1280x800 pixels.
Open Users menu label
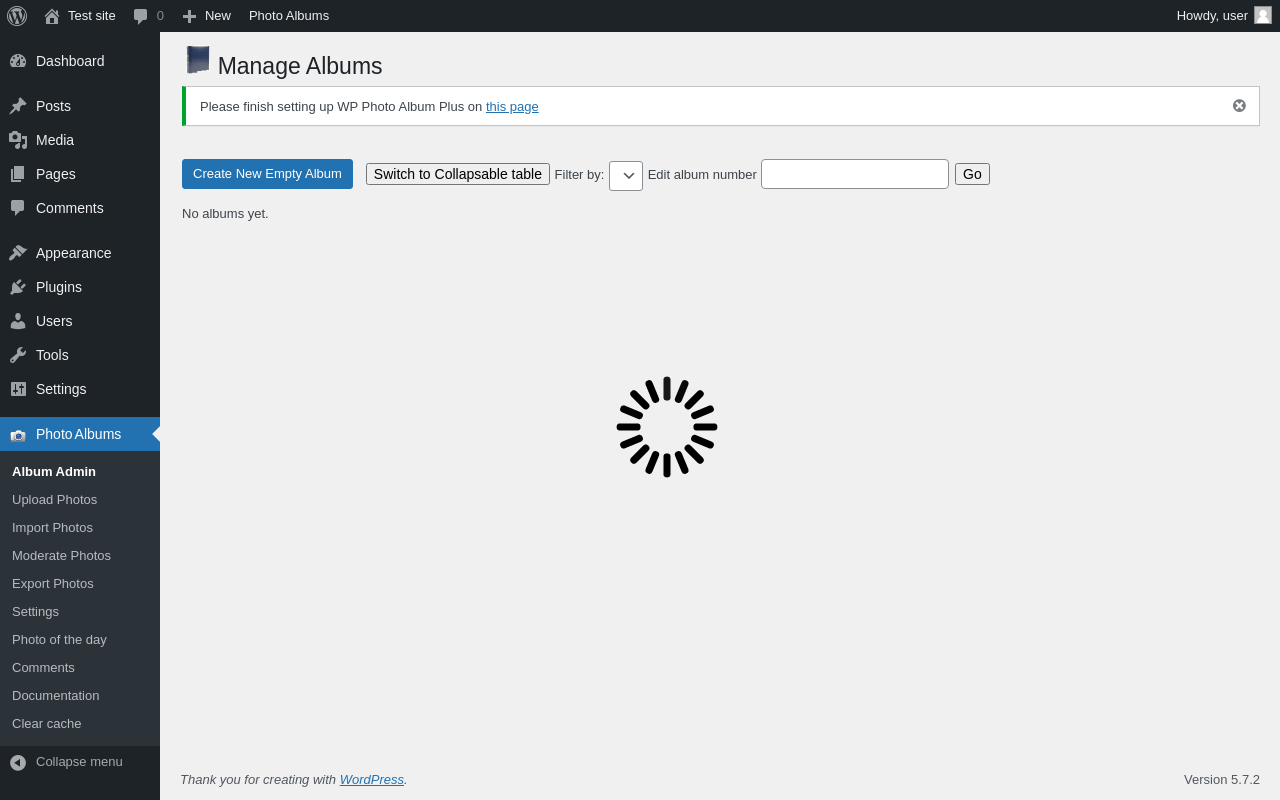click(x=54, y=321)
